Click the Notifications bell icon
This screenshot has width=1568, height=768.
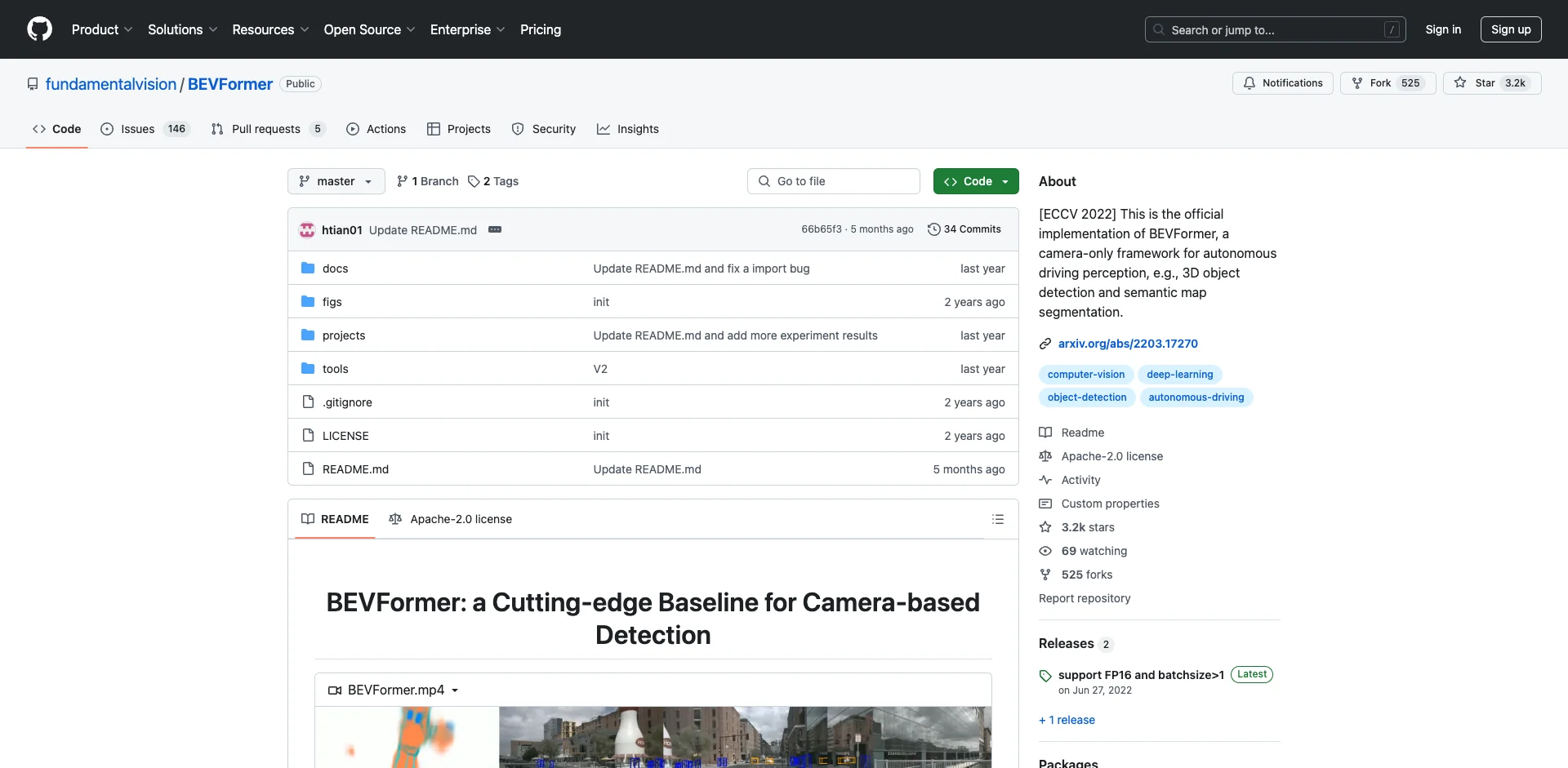click(1249, 83)
